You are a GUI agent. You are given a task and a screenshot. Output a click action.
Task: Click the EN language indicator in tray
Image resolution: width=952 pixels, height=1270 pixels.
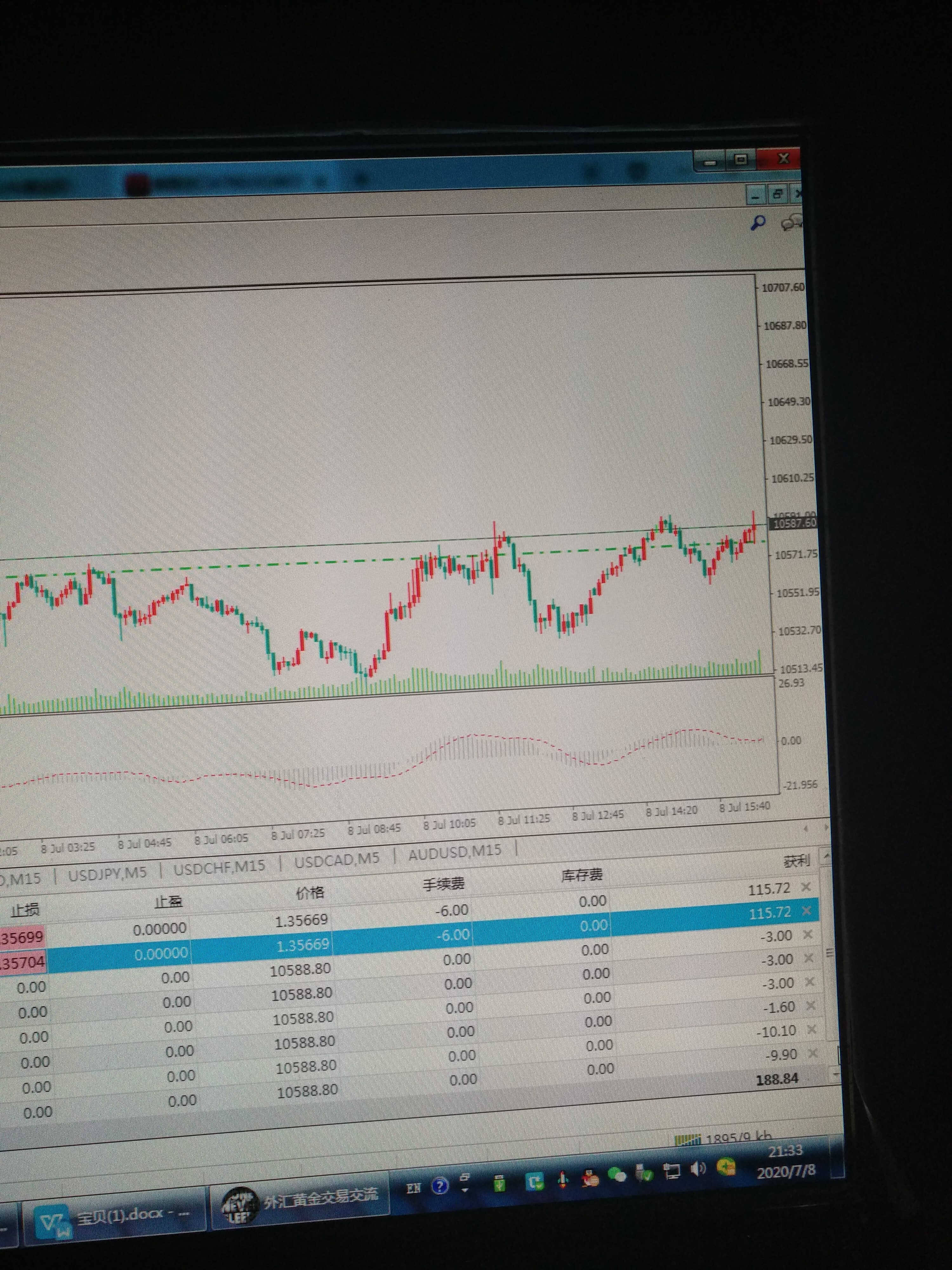[414, 1188]
